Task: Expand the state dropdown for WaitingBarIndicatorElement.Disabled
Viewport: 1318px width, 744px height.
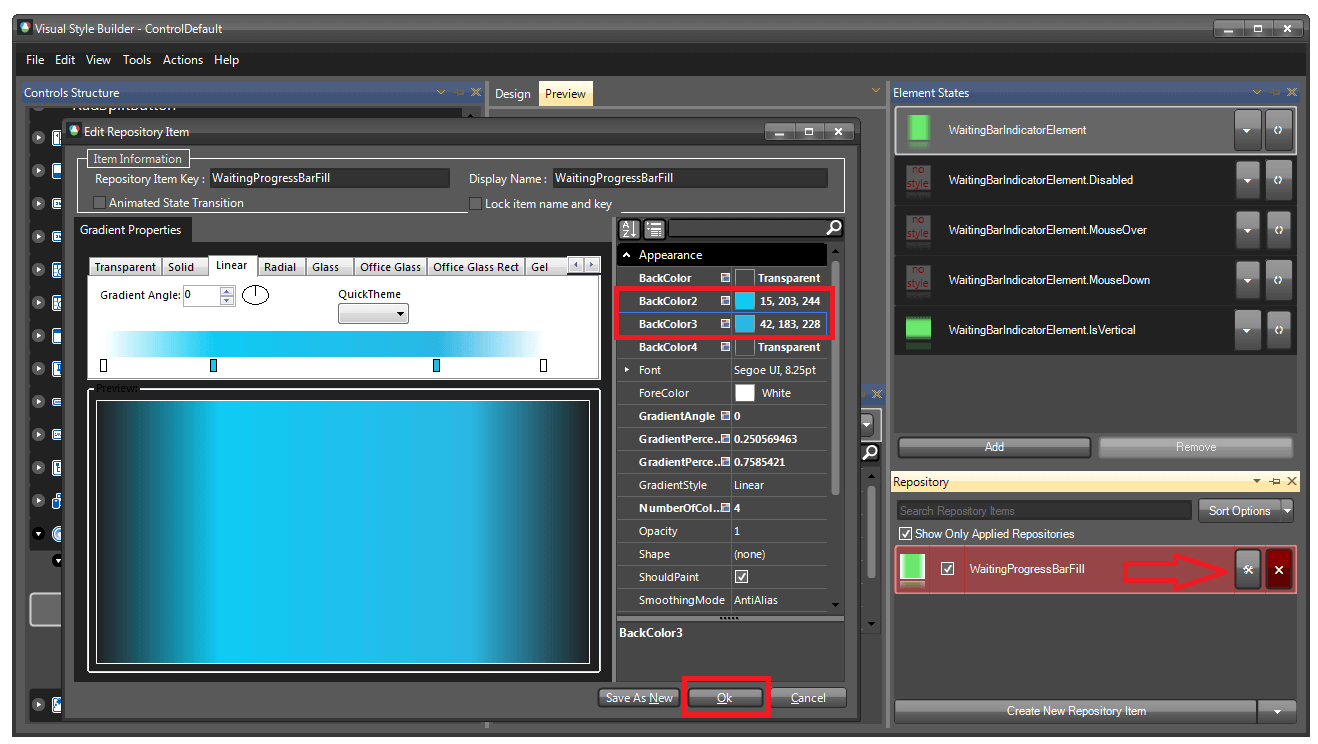Action: [x=1247, y=180]
